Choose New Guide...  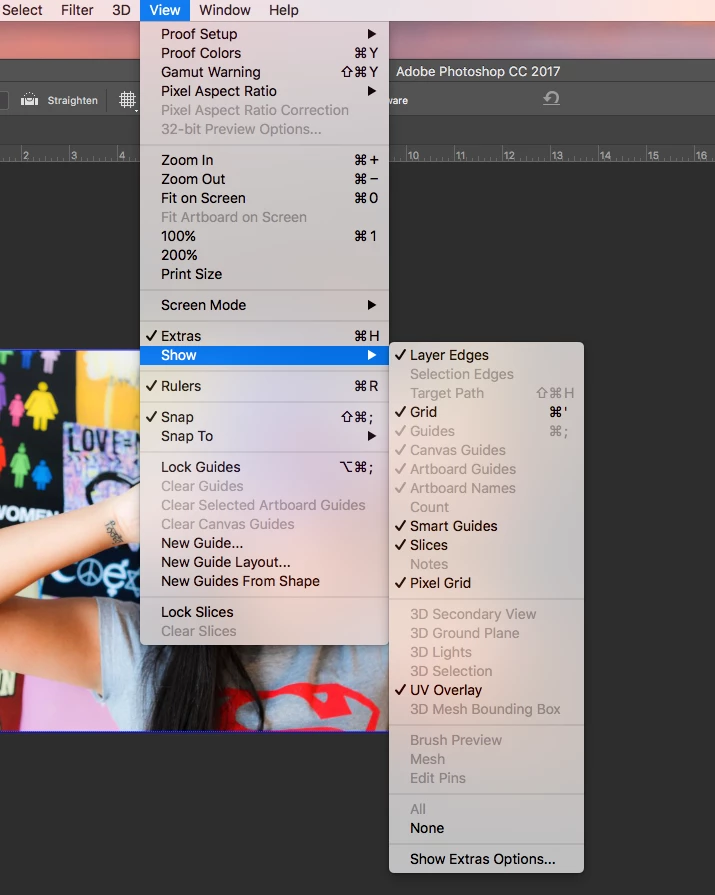264,543
